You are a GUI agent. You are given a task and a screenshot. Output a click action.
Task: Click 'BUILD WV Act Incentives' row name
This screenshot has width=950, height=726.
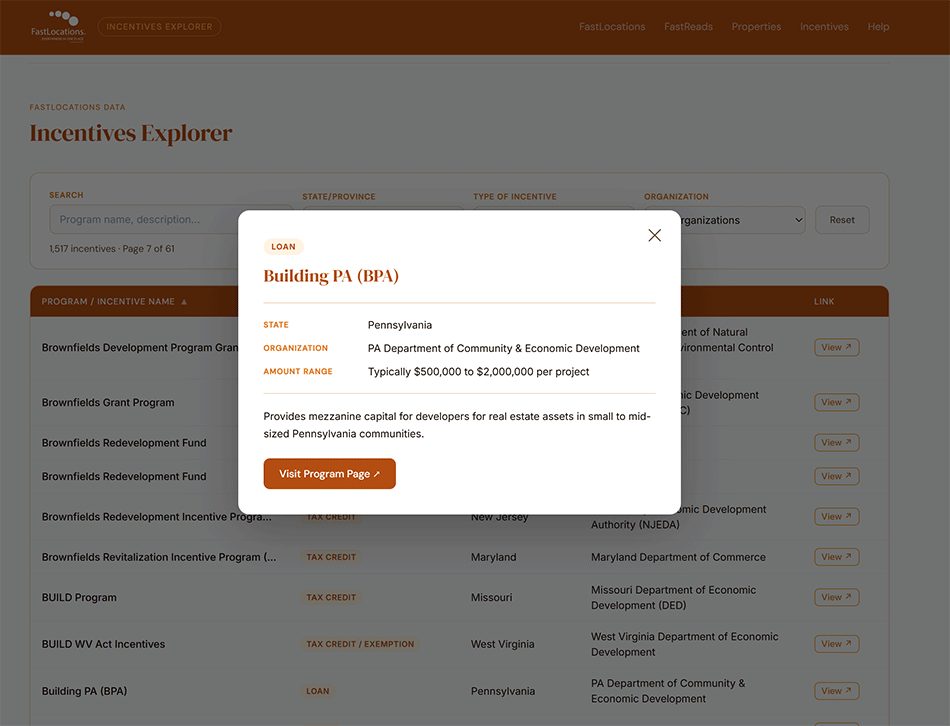tap(103, 644)
